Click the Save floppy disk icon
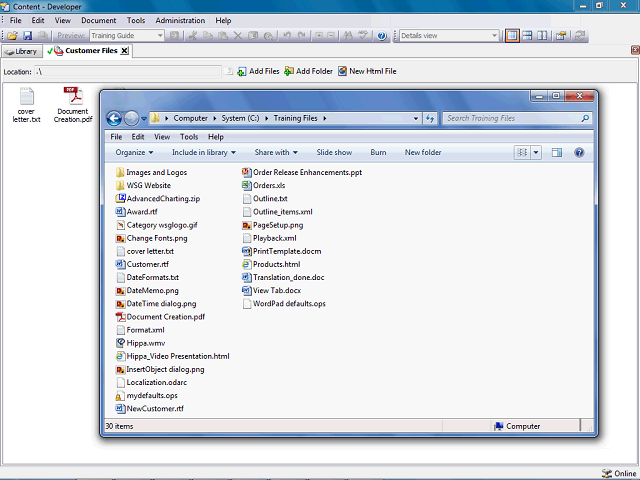Image resolution: width=640 pixels, height=480 pixels. [x=27, y=36]
